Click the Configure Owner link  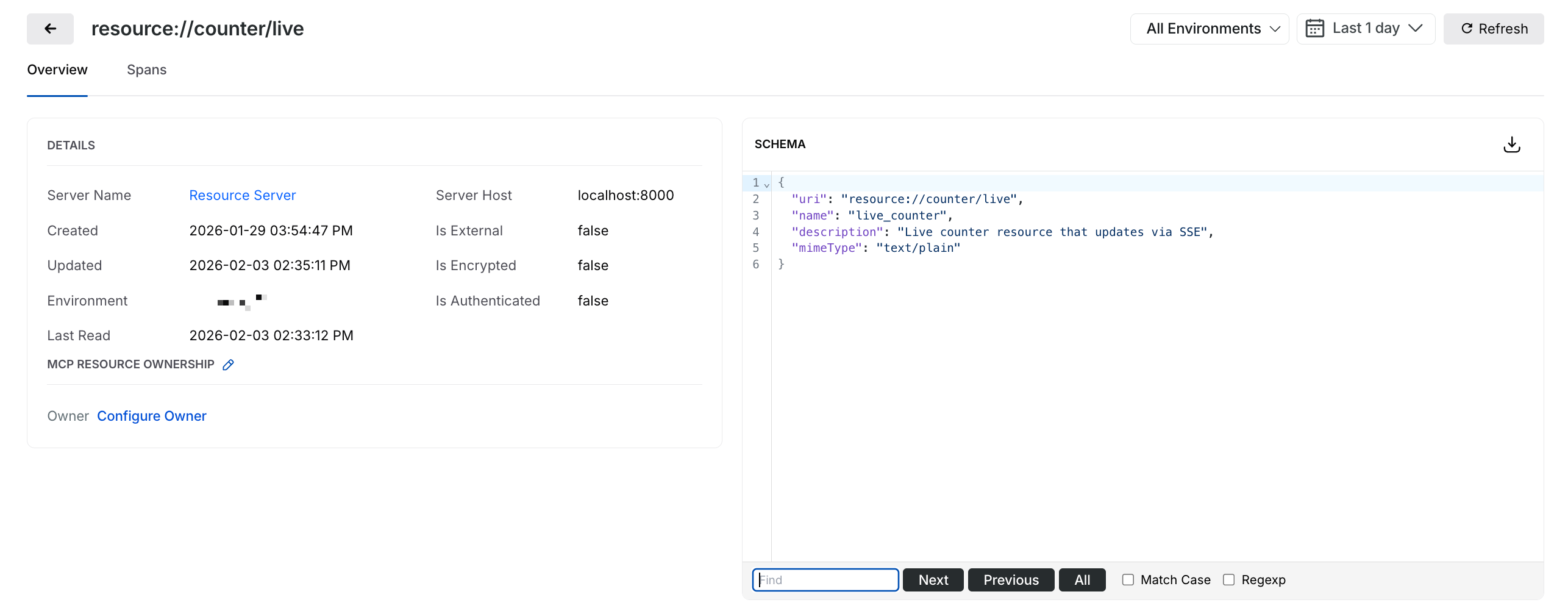coord(152,416)
